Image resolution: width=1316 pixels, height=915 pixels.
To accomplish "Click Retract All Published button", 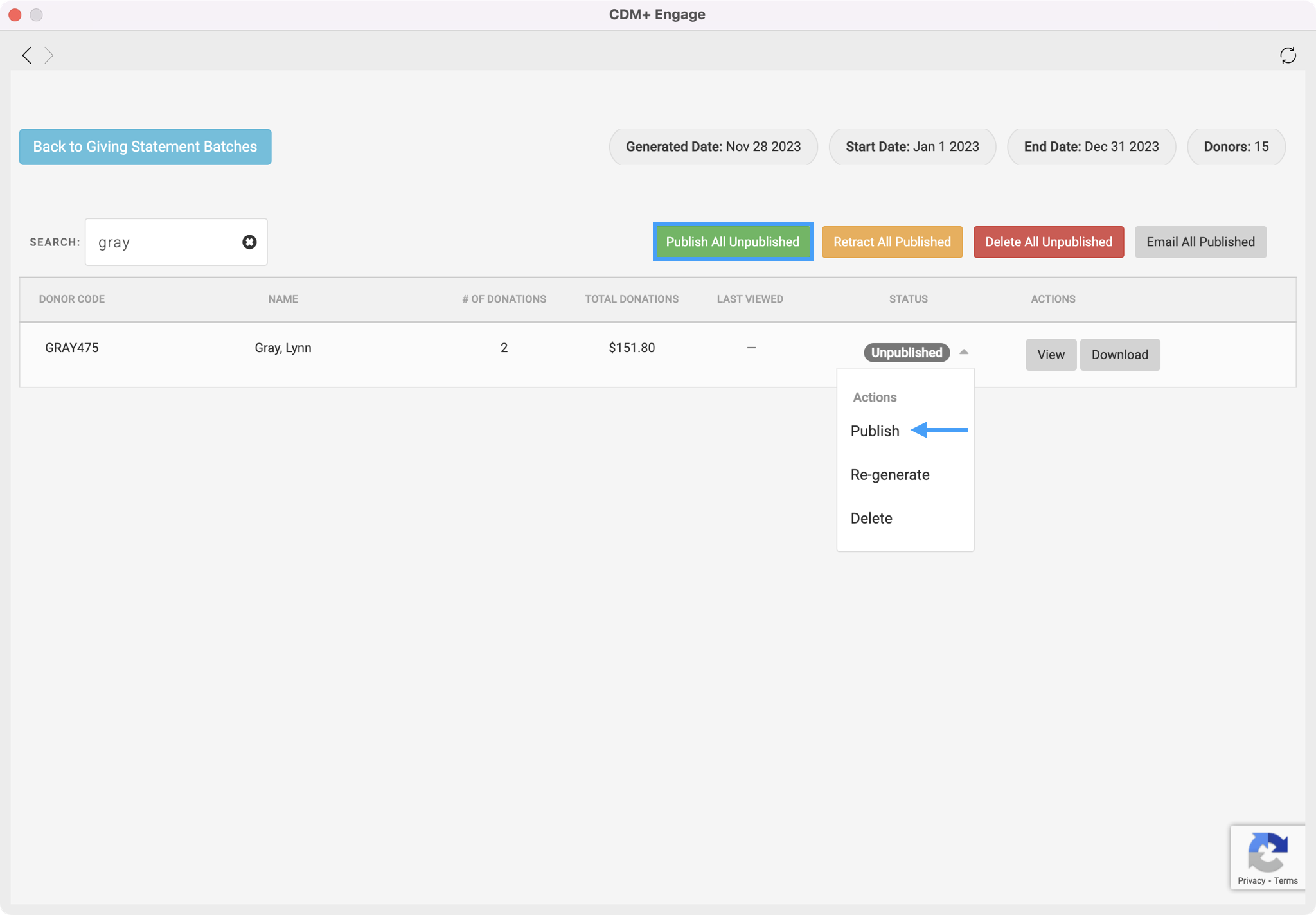I will click(x=892, y=242).
